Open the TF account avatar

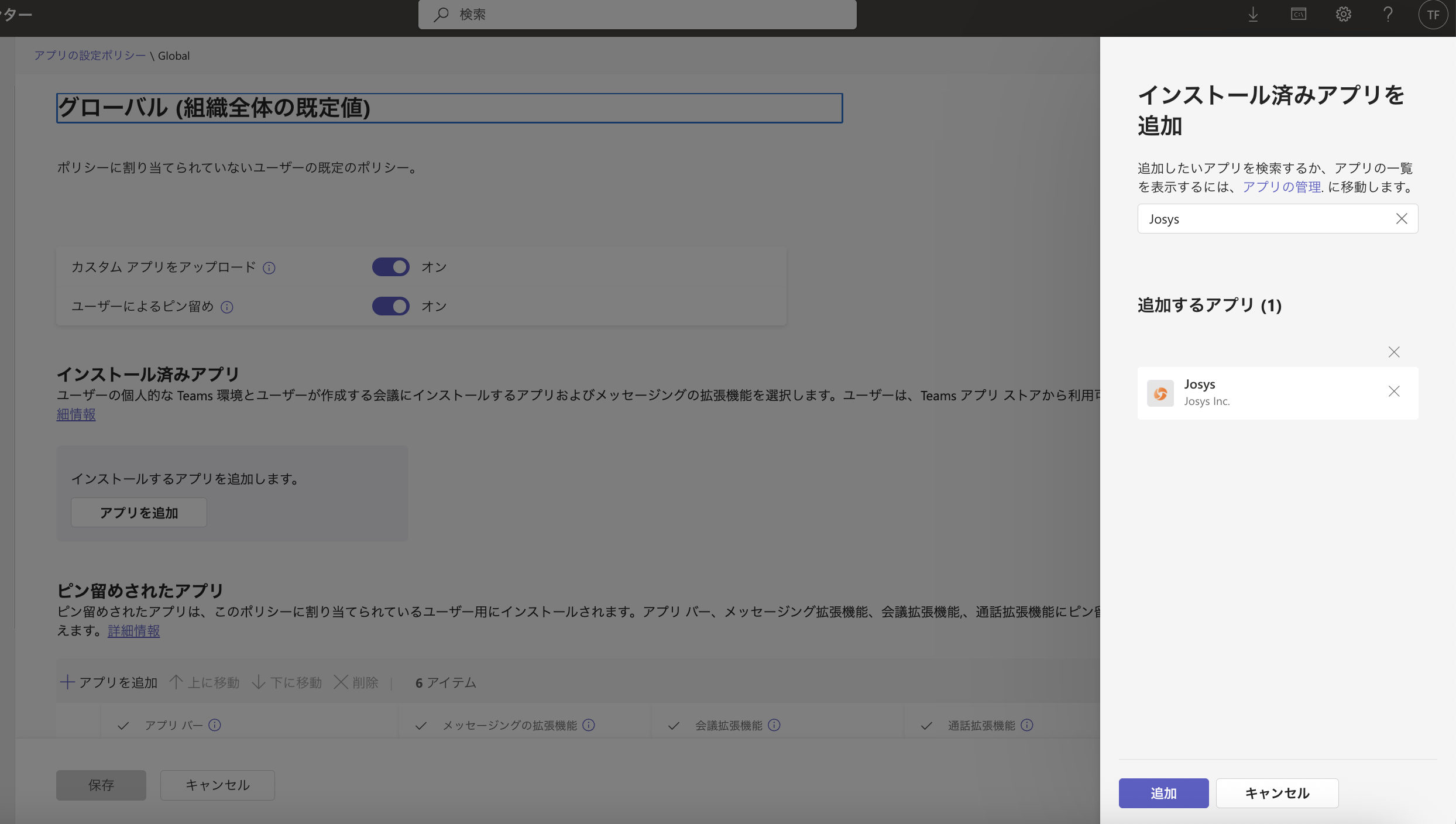[x=1433, y=15]
